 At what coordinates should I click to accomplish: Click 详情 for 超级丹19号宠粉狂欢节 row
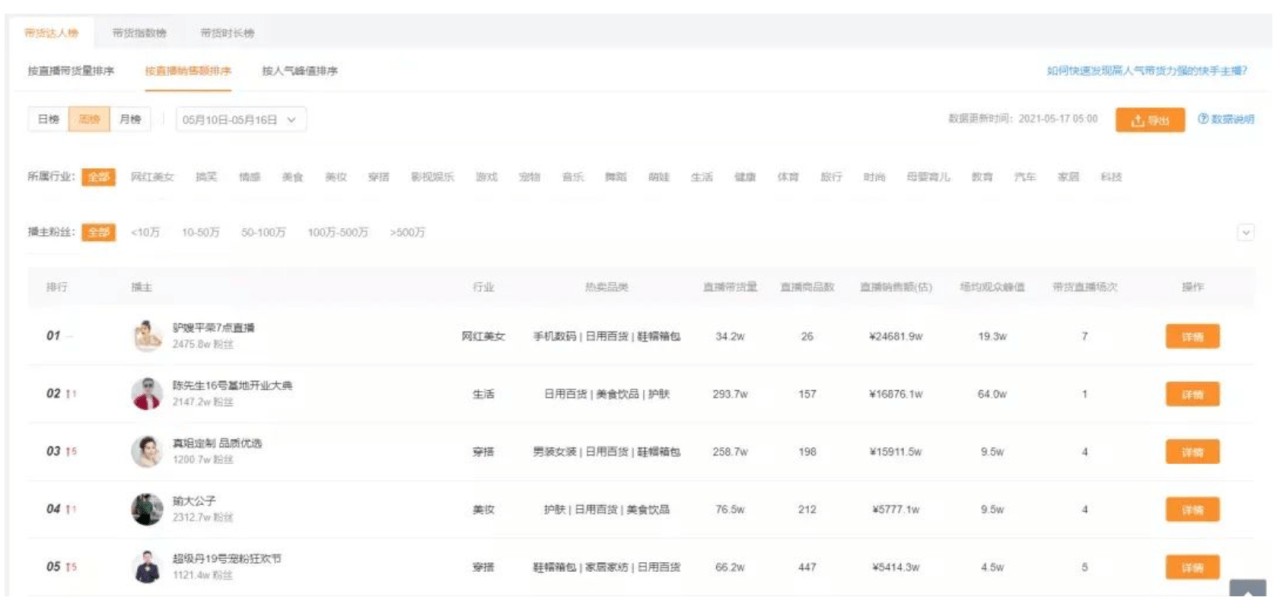1195,566
